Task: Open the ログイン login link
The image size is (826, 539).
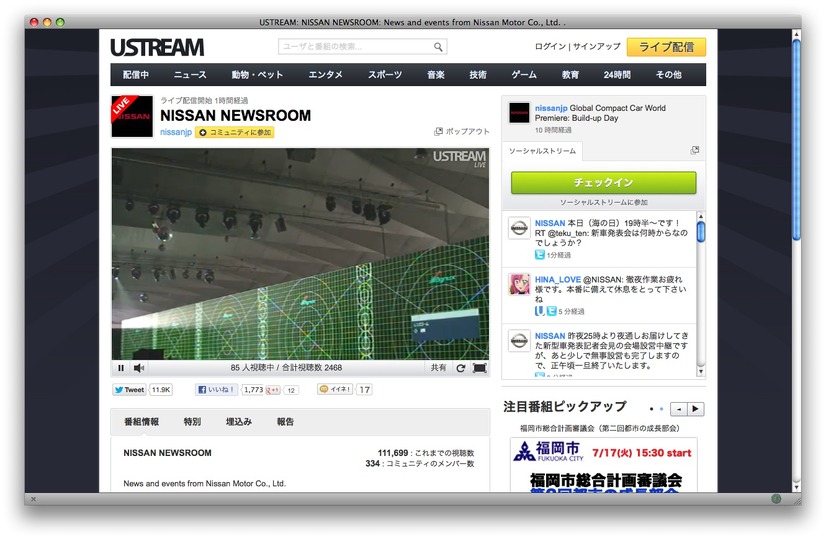Action: pos(550,46)
